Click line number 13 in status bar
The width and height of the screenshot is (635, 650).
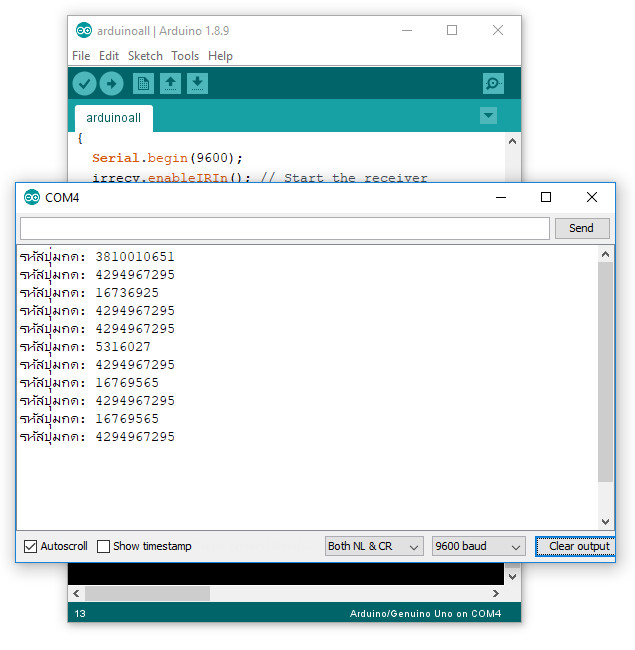click(80, 614)
